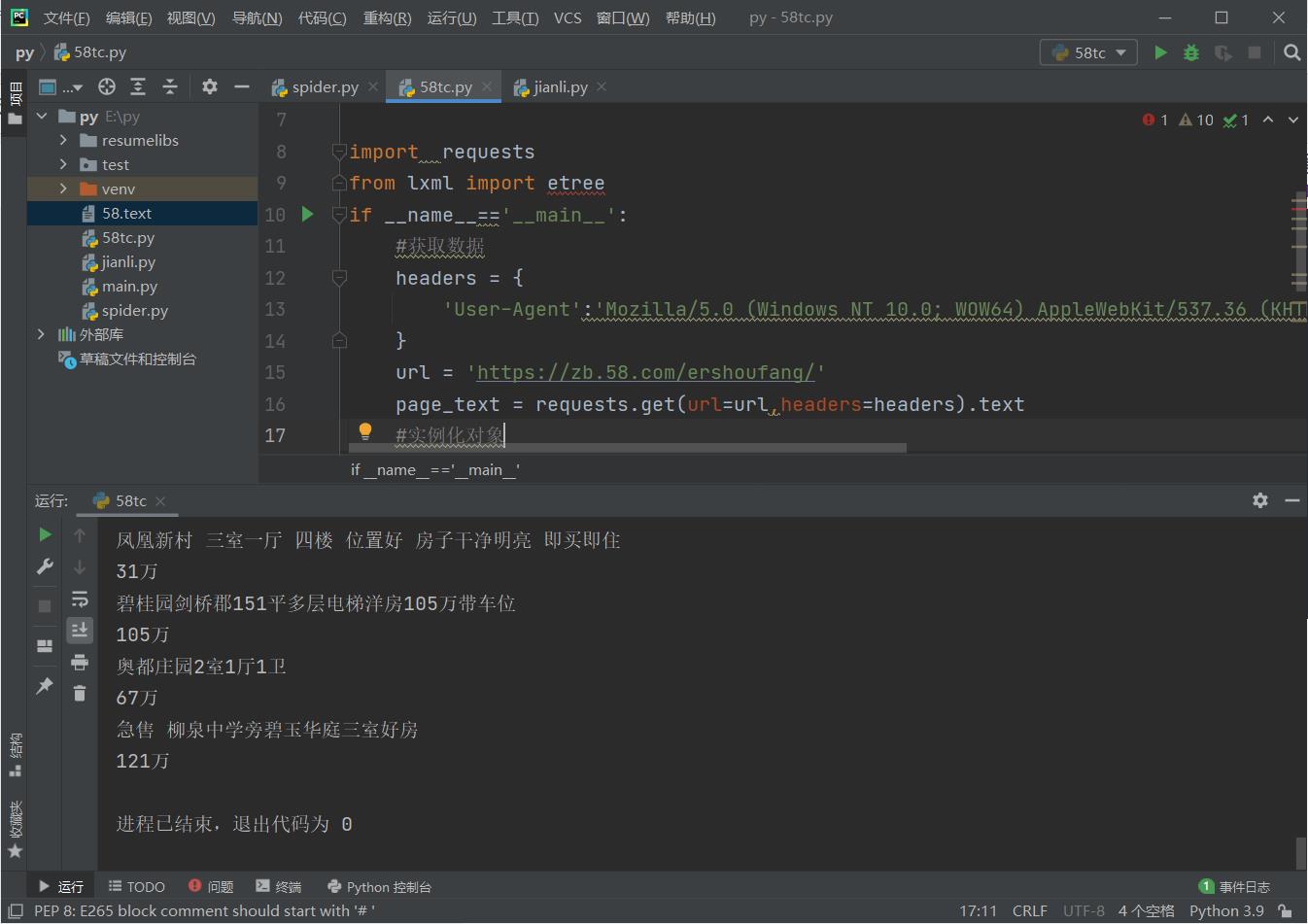Click the gutter run arrow on line 10
This screenshot has width=1308, height=924.
307,214
